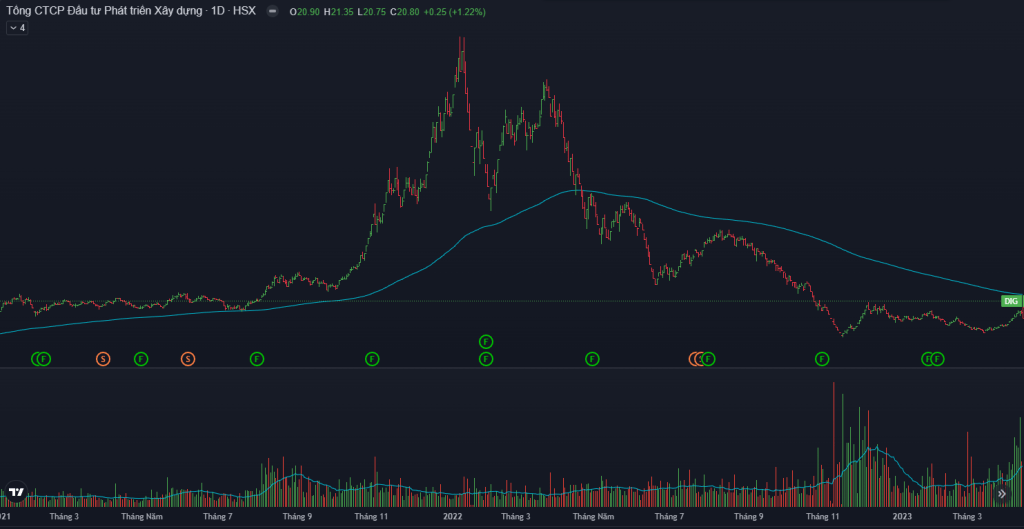1024x529 pixels.
Task: Click the 2022 label on the time axis
Action: (x=453, y=517)
